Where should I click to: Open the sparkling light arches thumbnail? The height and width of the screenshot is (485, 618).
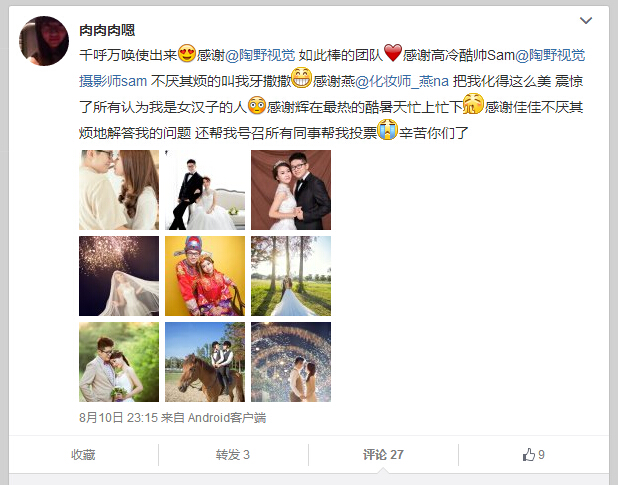click(x=291, y=362)
